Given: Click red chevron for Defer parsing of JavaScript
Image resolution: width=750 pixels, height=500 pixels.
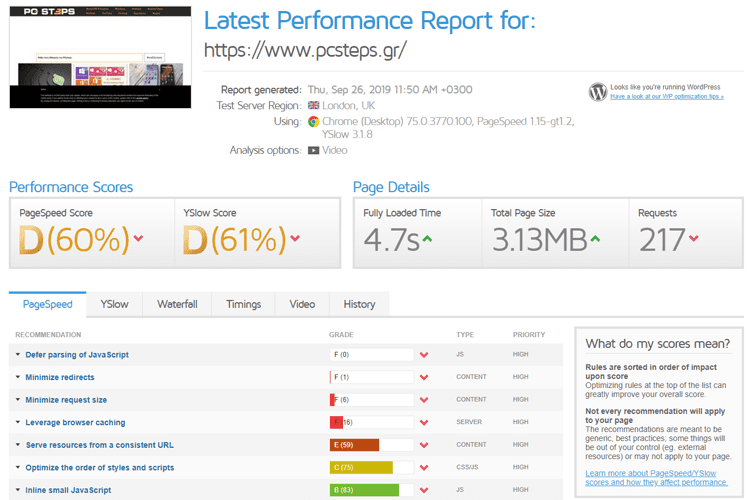Looking at the screenshot, I should 424,355.
